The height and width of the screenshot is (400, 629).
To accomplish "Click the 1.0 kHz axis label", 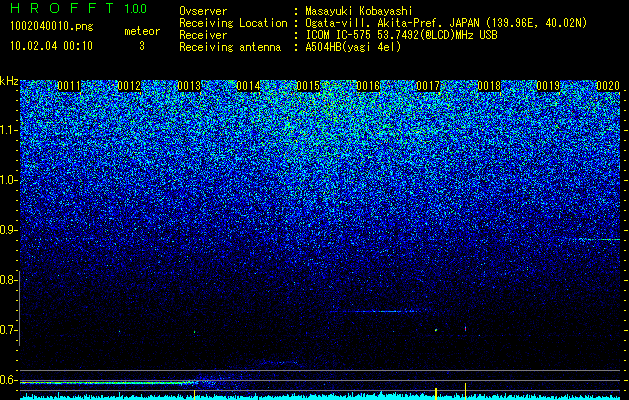I will (x=8, y=180).
